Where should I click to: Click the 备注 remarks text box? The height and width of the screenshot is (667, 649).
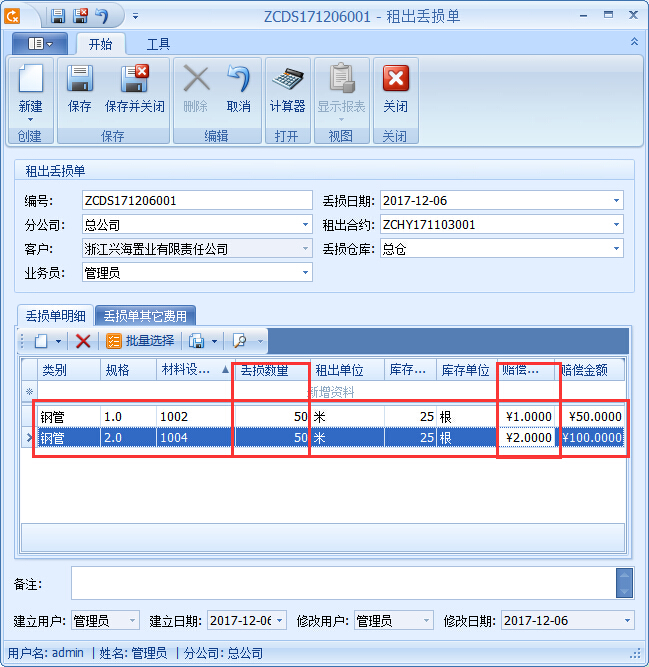tap(344, 583)
